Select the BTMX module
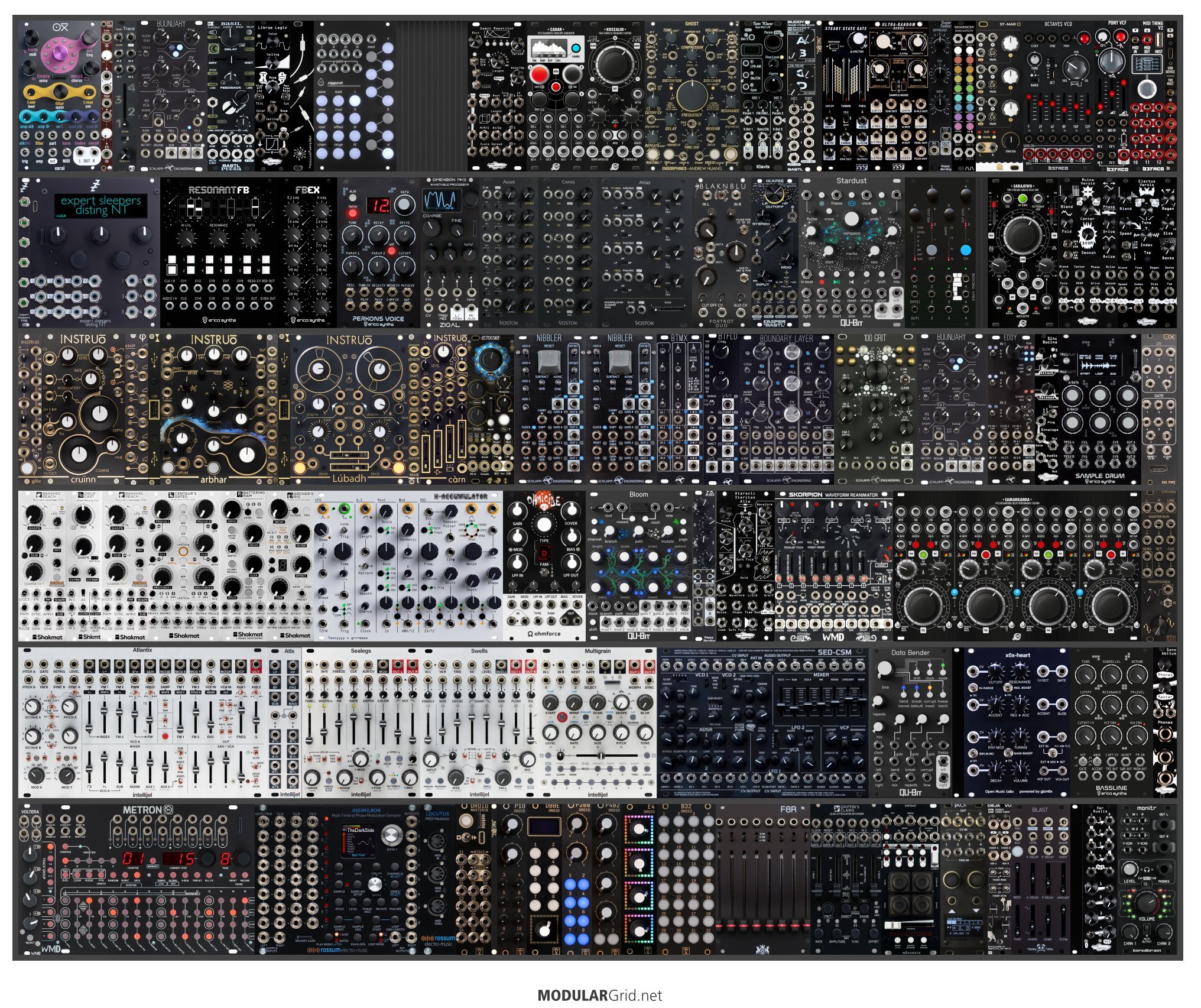This screenshot has width=1201, height=1008. 680,409
